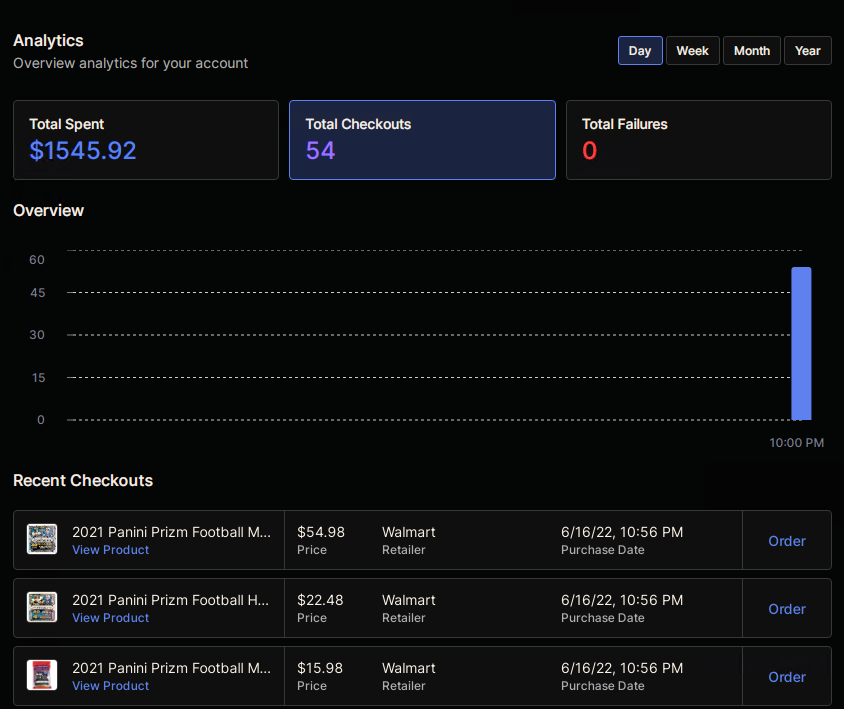Image resolution: width=844 pixels, height=709 pixels.
Task: Select the Day time range tab
Action: [640, 51]
